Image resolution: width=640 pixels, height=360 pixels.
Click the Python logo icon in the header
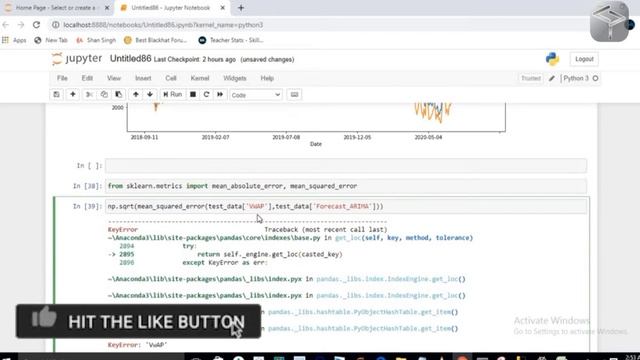[x=552, y=59]
